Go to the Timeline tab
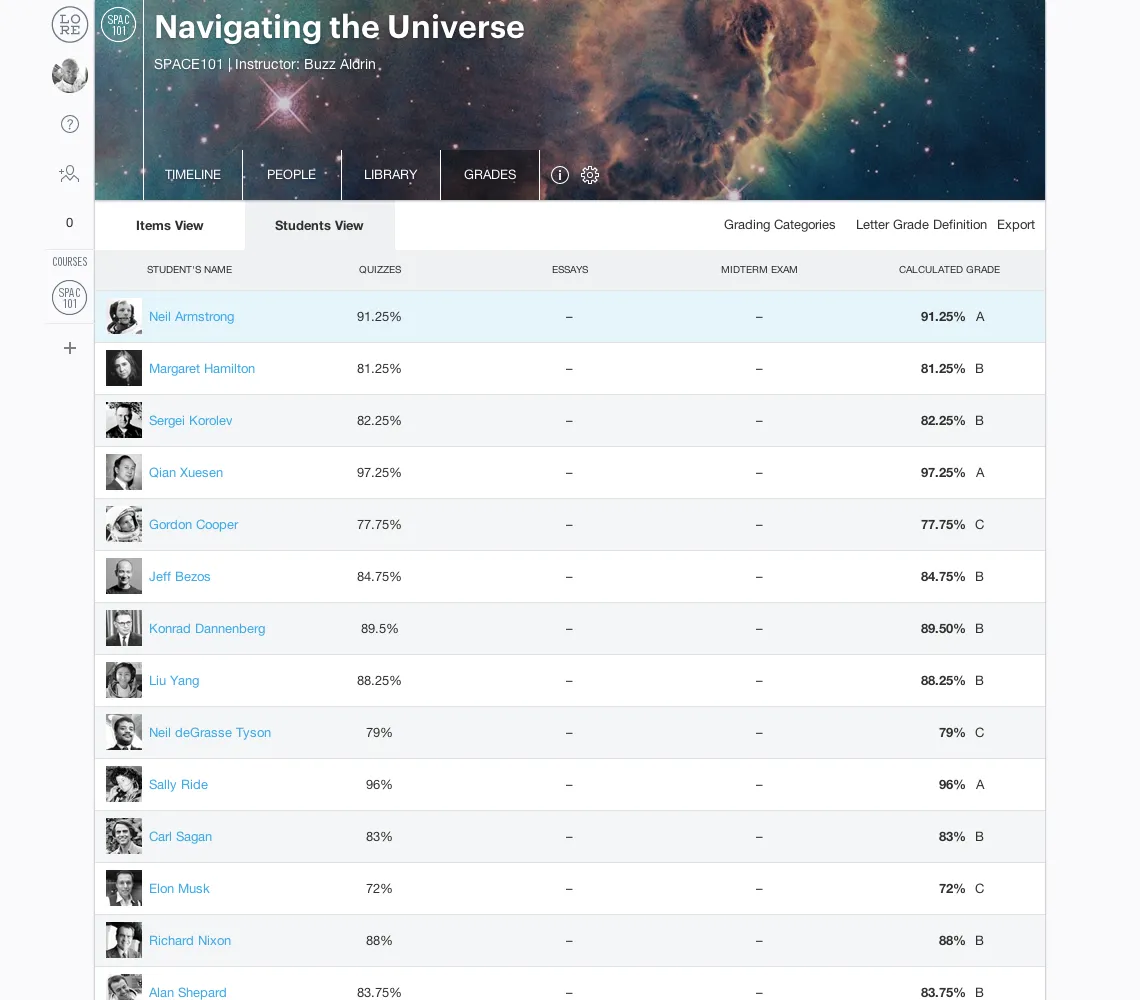The width and height of the screenshot is (1140, 1000). [x=193, y=175]
